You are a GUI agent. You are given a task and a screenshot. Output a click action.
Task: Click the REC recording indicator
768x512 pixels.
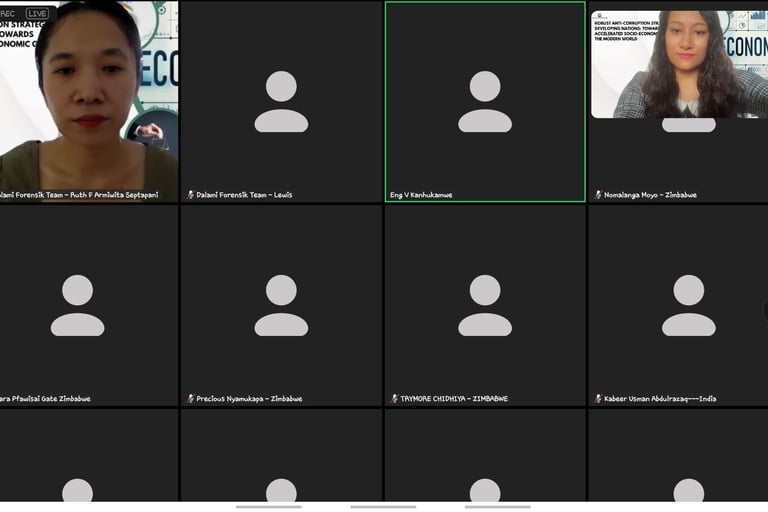(7, 13)
